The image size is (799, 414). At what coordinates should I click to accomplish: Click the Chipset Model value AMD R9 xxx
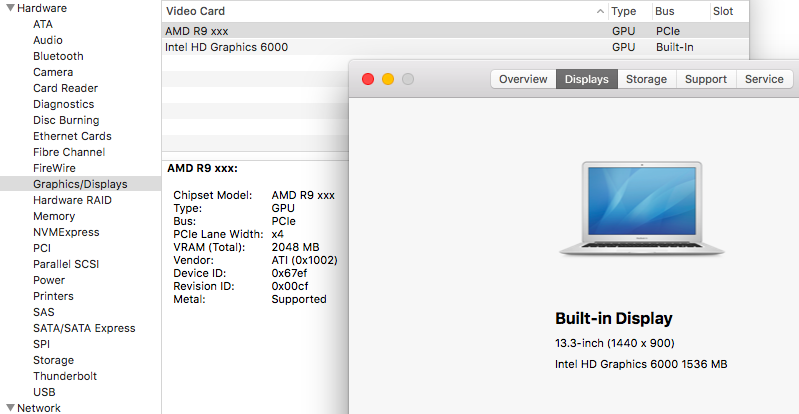(x=303, y=195)
